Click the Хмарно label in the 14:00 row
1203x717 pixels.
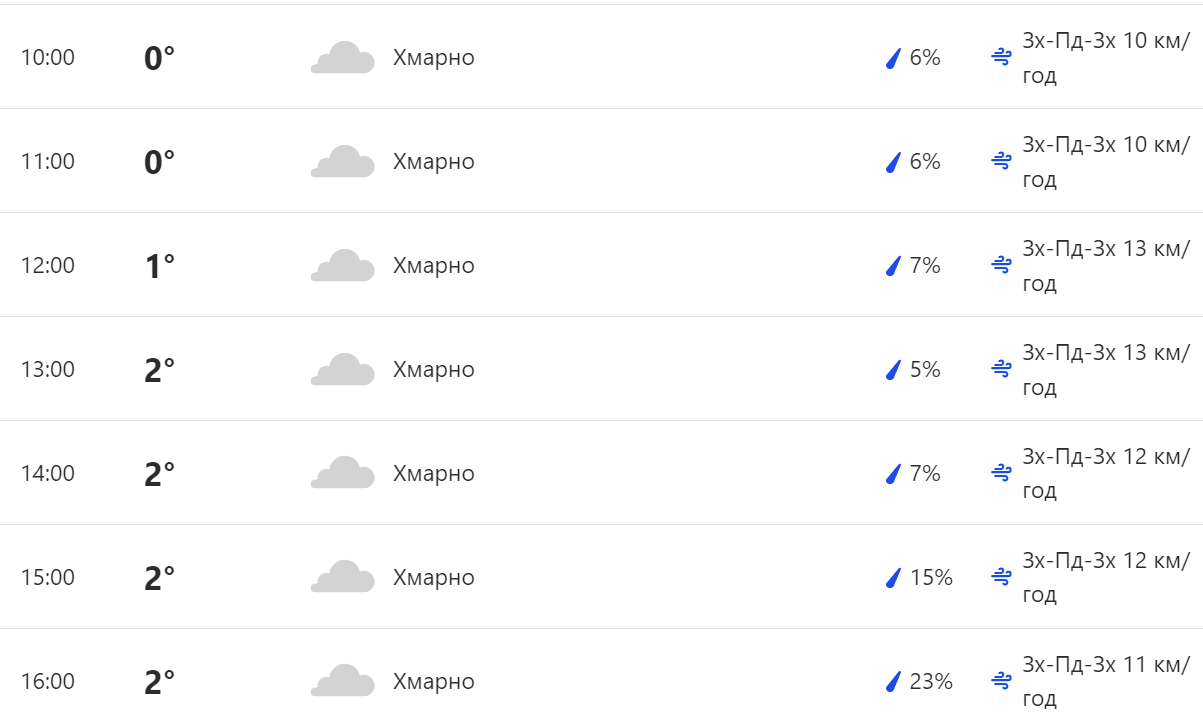point(433,473)
